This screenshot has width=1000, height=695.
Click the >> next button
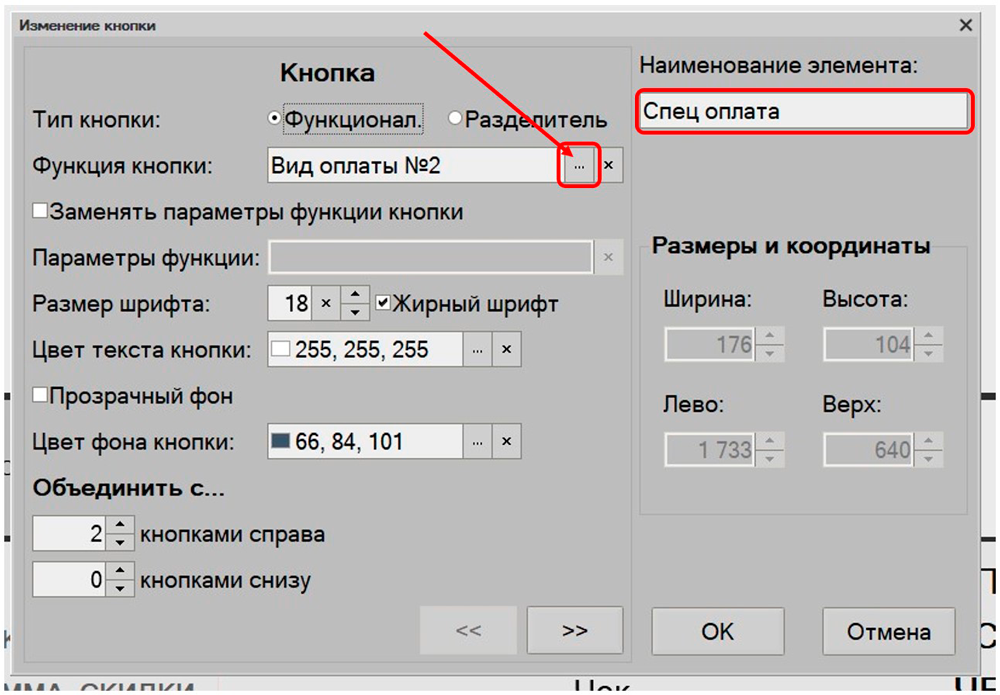tap(574, 630)
